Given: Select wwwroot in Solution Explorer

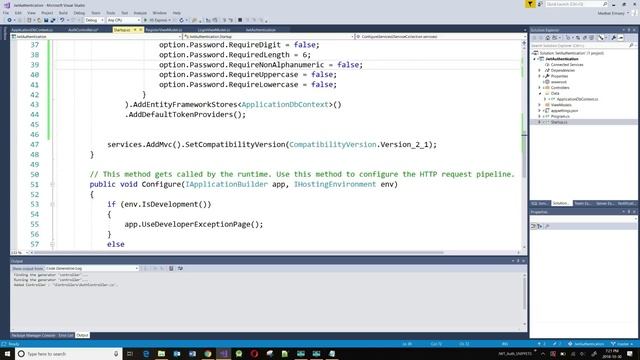Looking at the screenshot, I should tap(559, 82).
